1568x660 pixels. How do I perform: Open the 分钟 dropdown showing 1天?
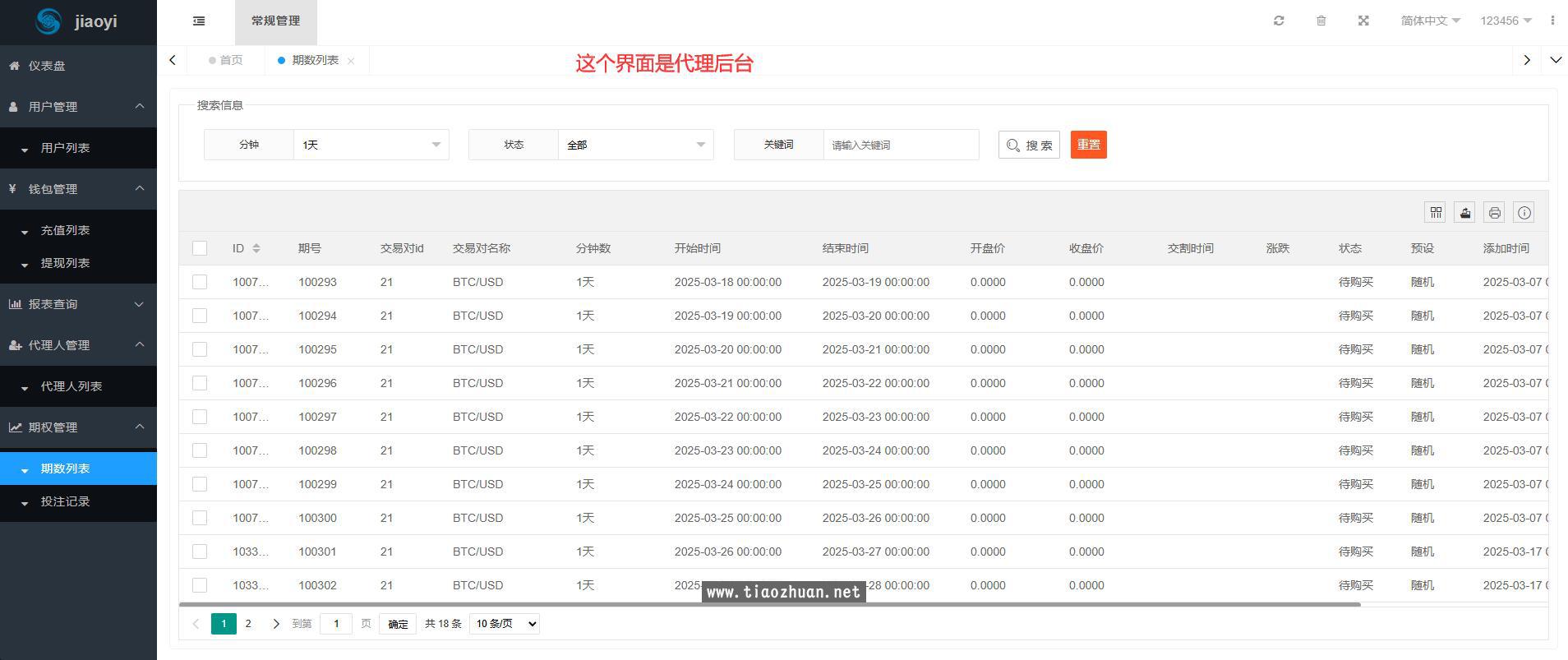371,145
